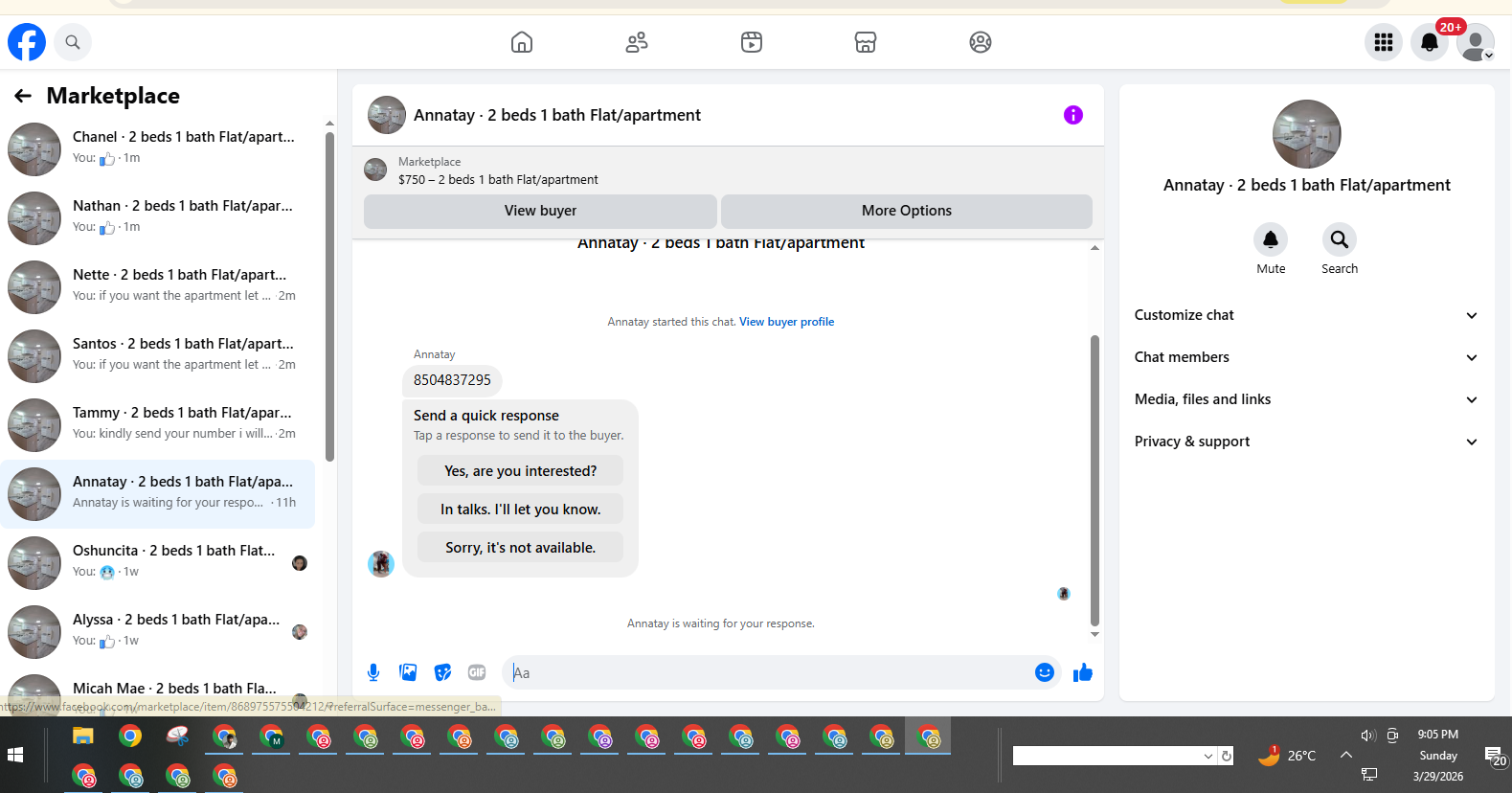This screenshot has width=1512, height=793.
Task: Click the message input field
Action: 766,672
